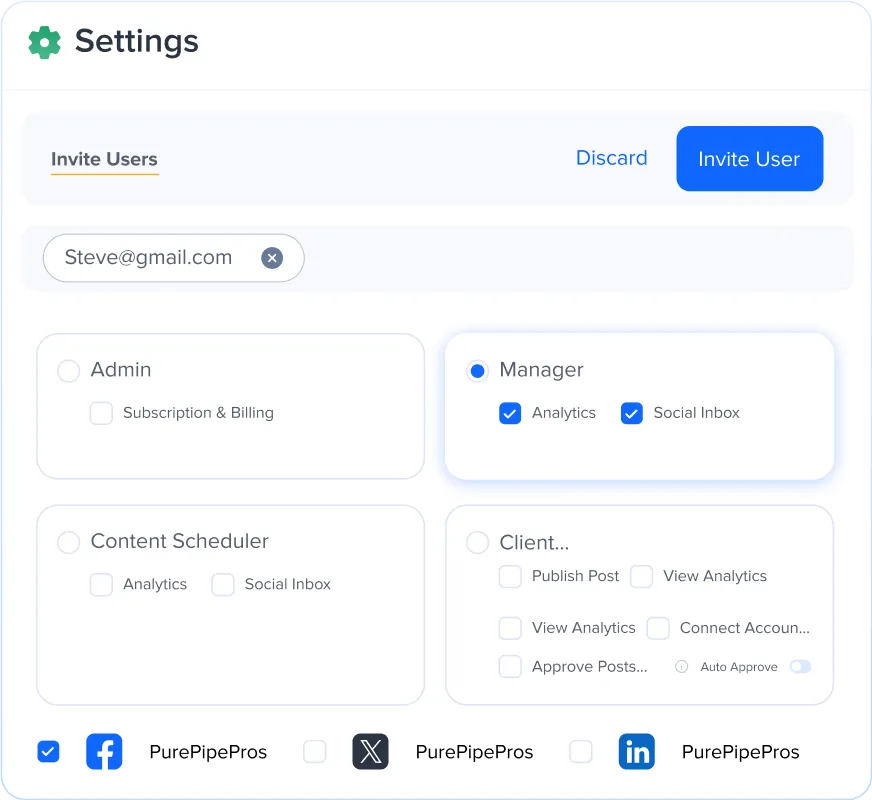The height and width of the screenshot is (800, 872).
Task: Click the Facebook PurePipePros icon
Action: pos(104,752)
